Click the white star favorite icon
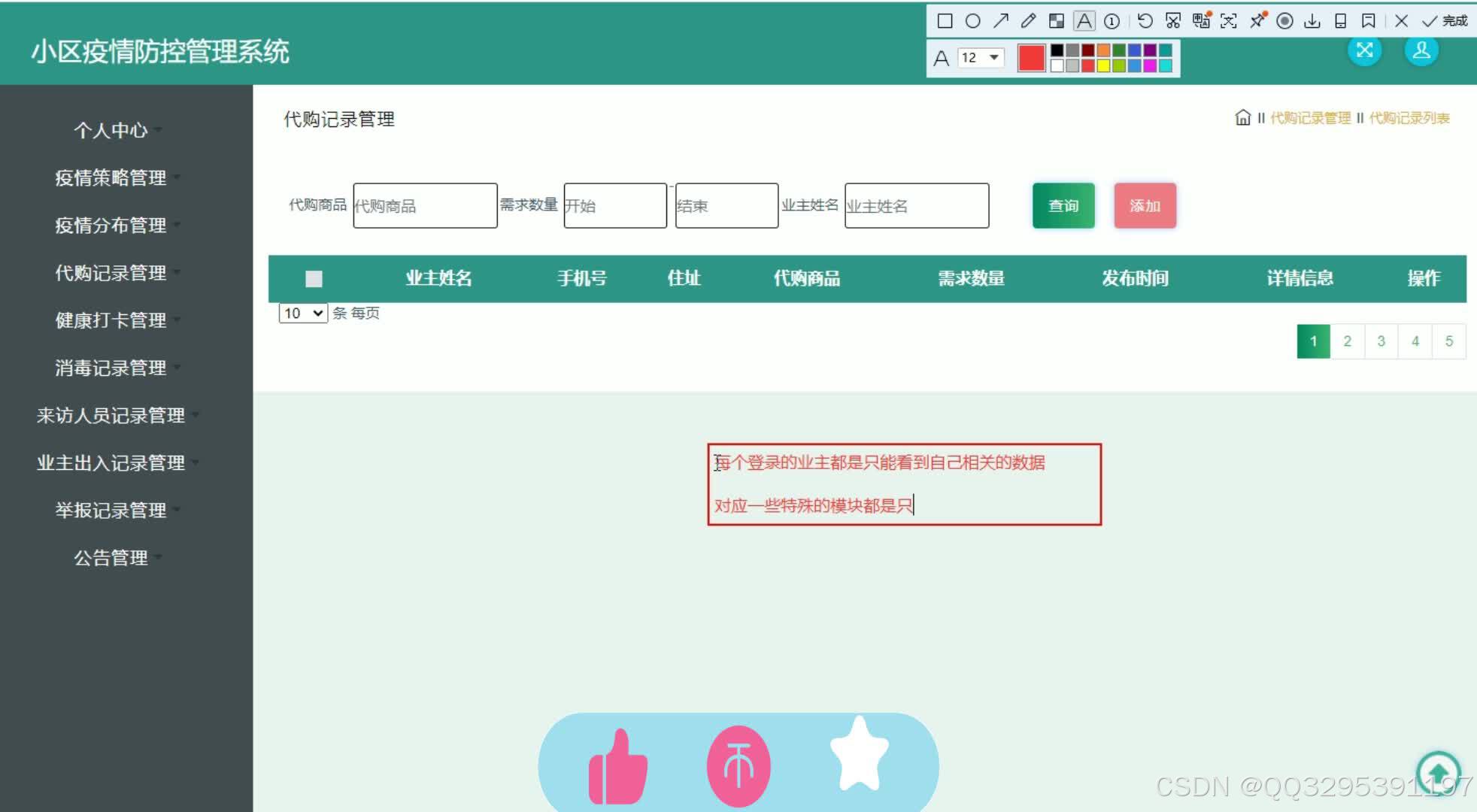The width and height of the screenshot is (1477, 812). 860,754
